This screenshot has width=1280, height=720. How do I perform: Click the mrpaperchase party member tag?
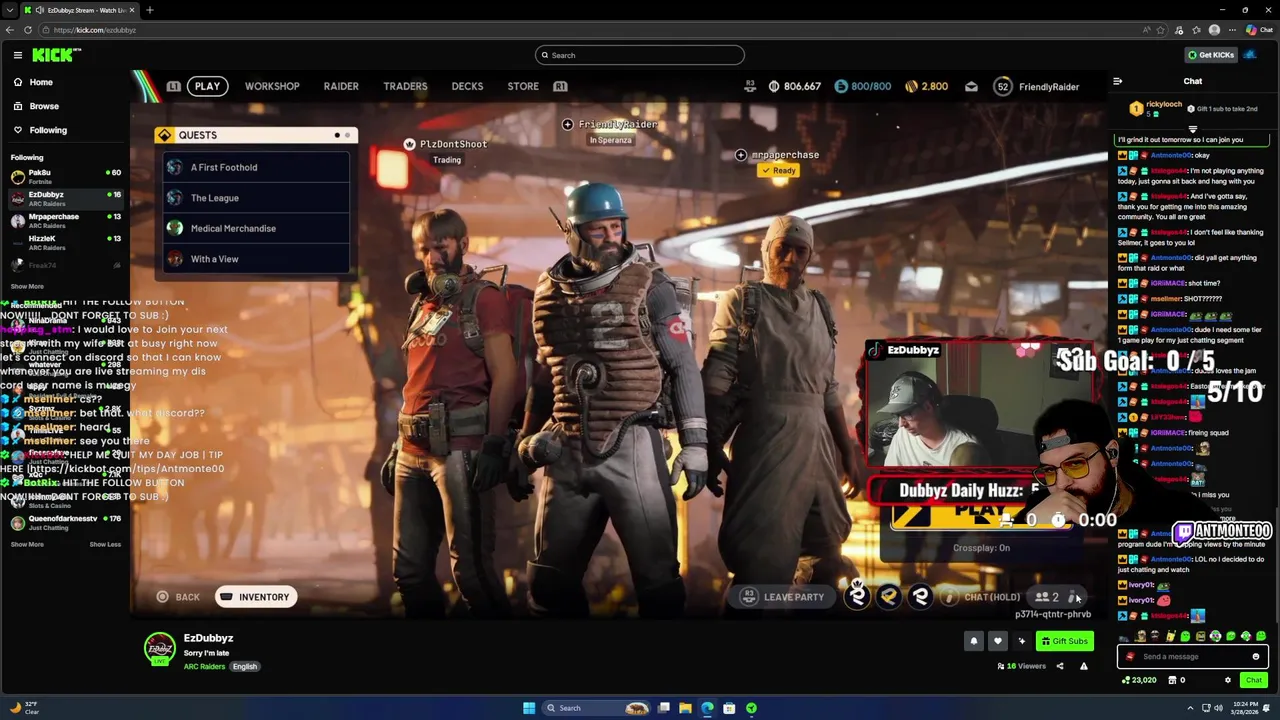coord(777,155)
